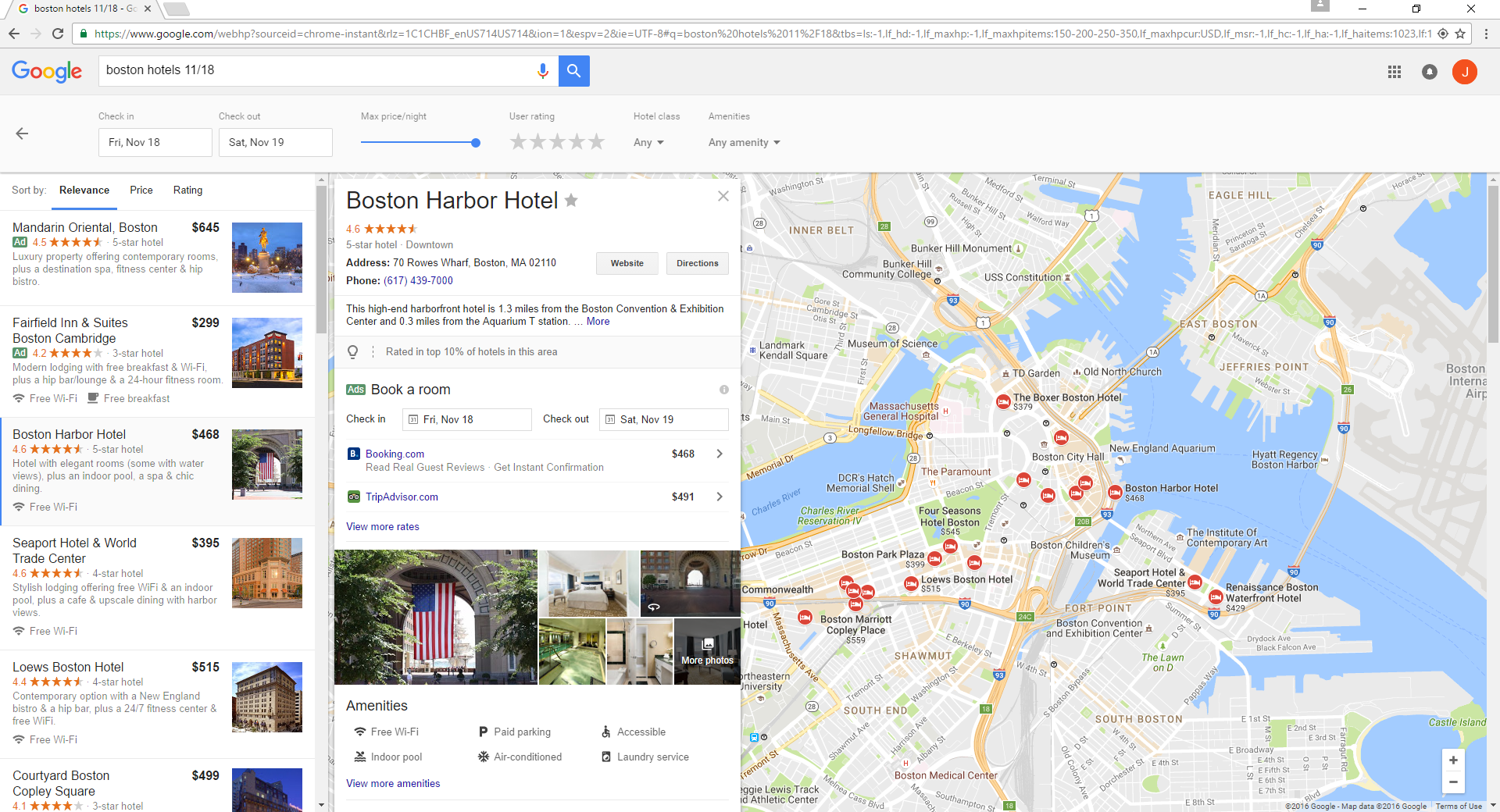Open the Google apps grid
The width and height of the screenshot is (1500, 812).
pos(1394,72)
